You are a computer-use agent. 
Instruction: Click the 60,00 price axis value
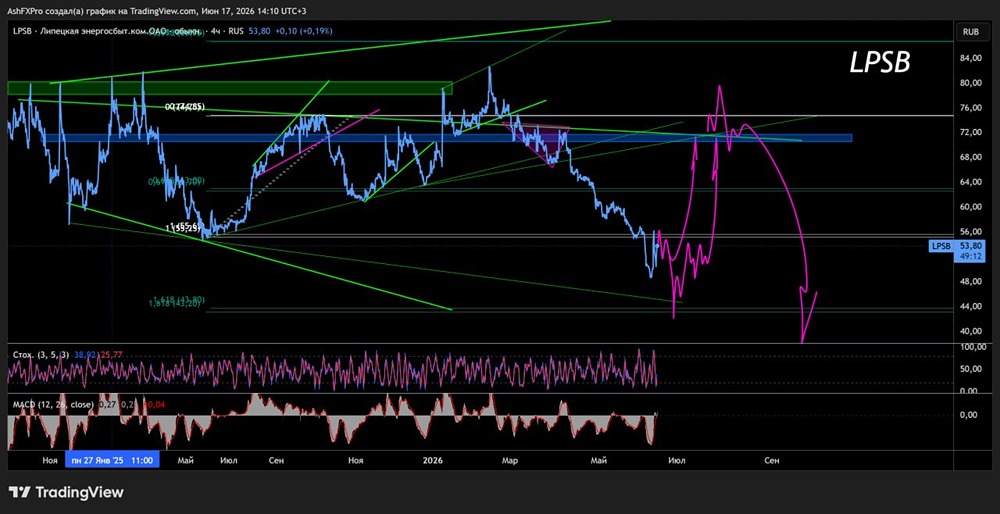973,207
